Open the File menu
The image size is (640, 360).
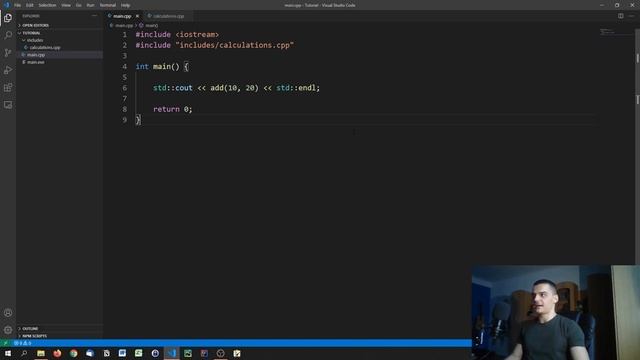(x=18, y=5)
